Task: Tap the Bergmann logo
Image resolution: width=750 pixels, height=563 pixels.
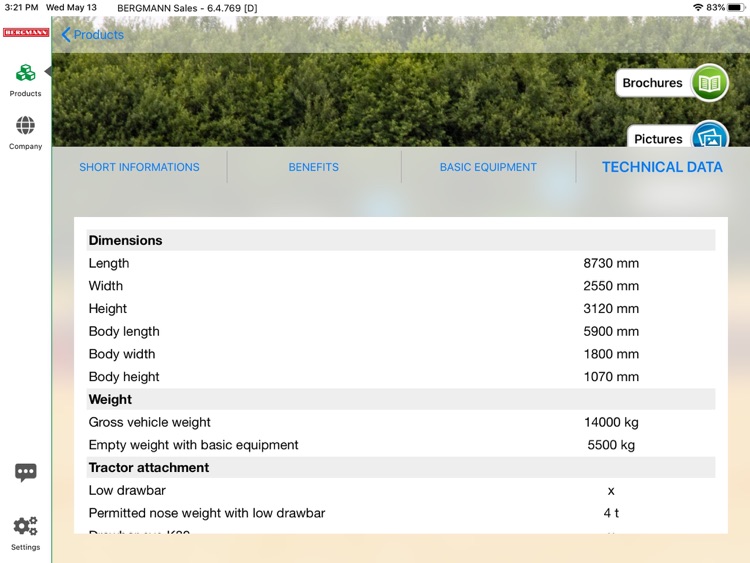Action: point(26,32)
